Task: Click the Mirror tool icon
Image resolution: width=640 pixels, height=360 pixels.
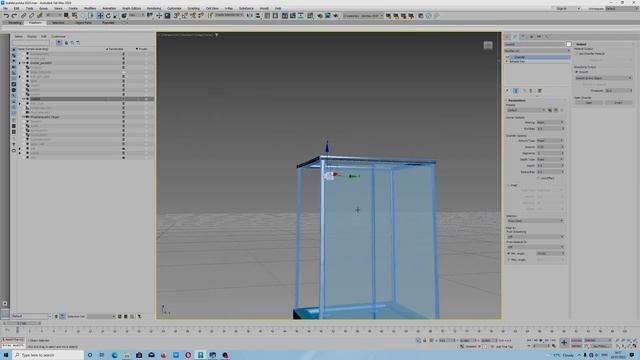Action: [250, 16]
